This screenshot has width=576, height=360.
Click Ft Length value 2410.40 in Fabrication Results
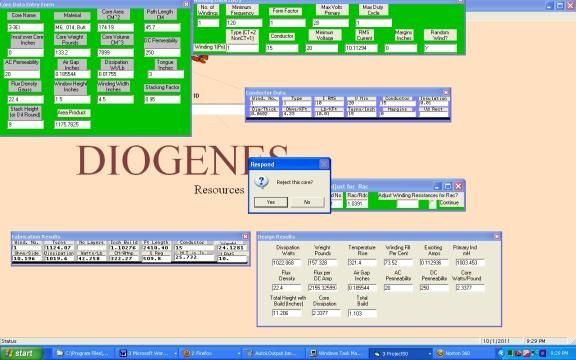point(156,248)
